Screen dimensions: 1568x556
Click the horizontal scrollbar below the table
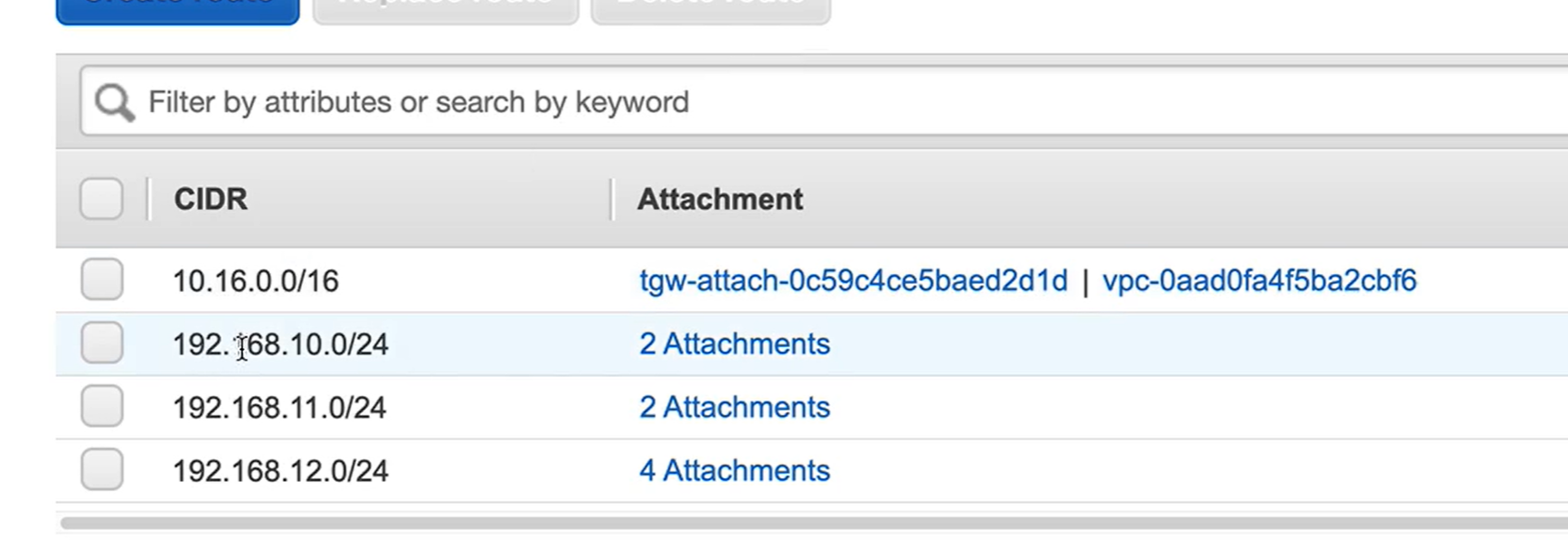pyautogui.click(x=814, y=523)
